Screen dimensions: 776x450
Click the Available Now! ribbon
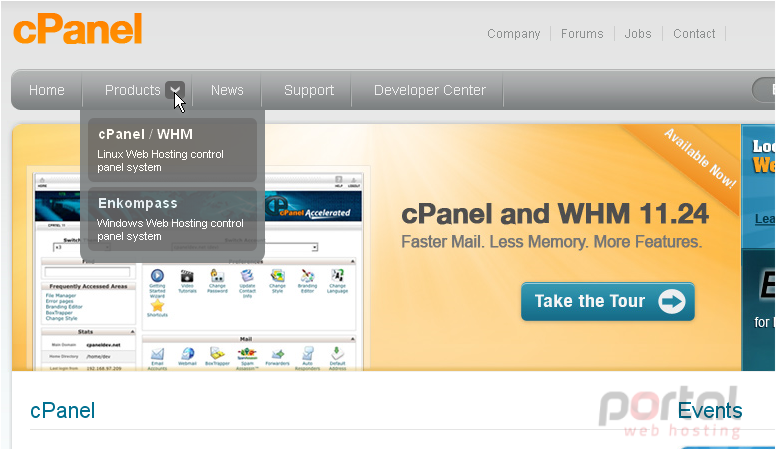tap(699, 158)
